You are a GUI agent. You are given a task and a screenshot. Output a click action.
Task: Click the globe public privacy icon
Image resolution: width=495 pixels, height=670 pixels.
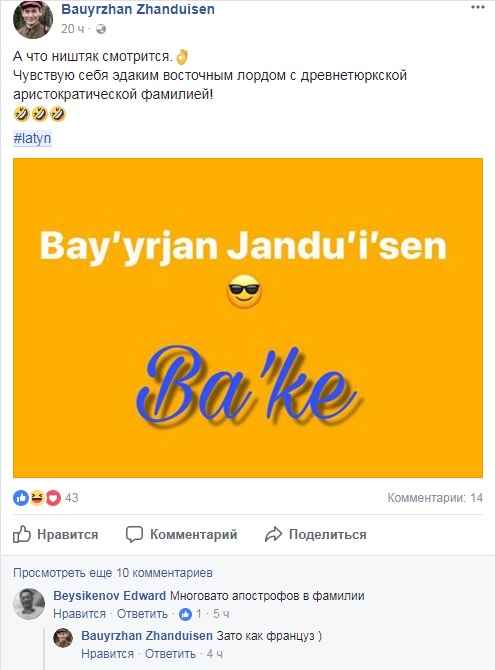[100, 29]
